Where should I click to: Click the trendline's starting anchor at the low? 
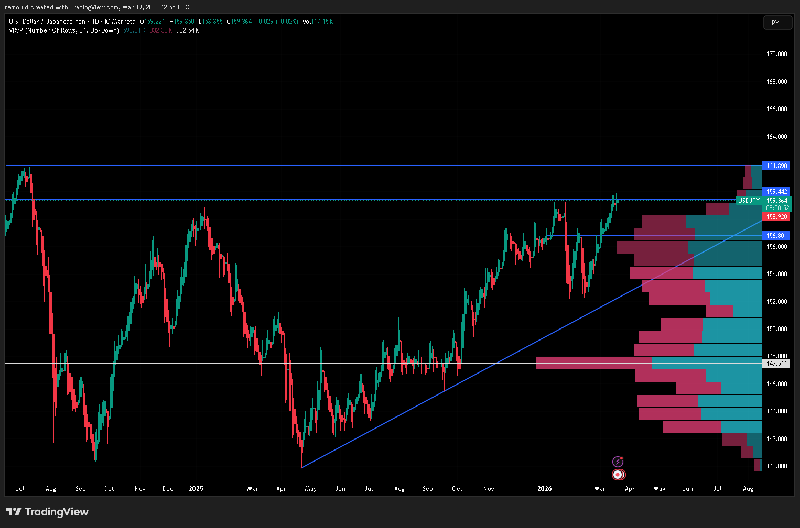(x=301, y=467)
